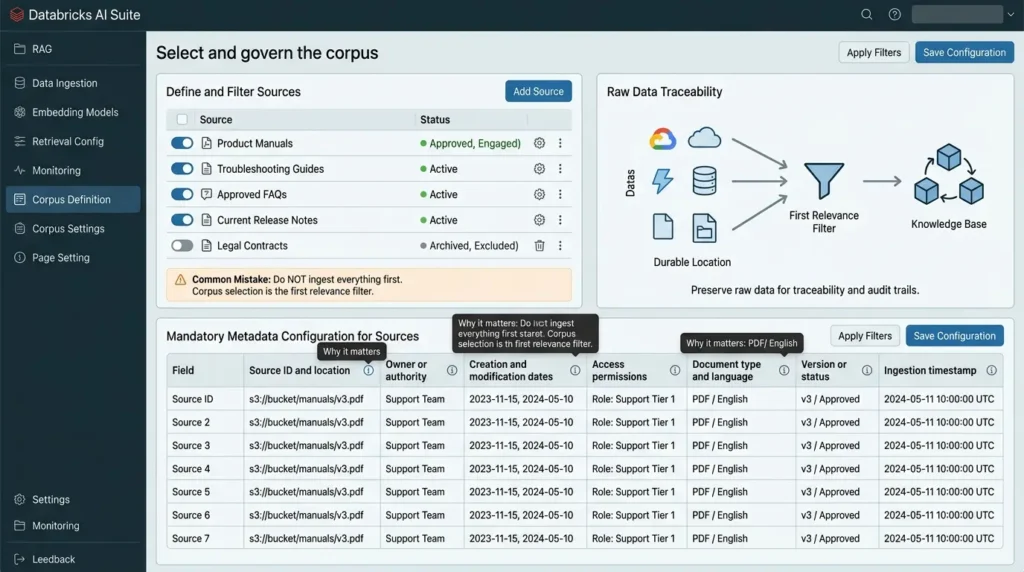1024x572 pixels.
Task: Open more options for Legal Contracts row
Action: click(x=560, y=246)
